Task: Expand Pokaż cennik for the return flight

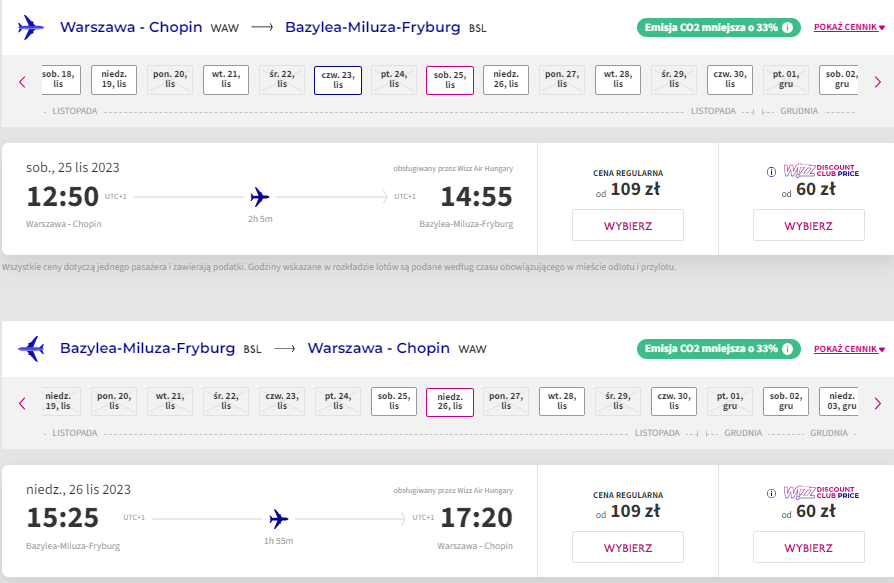Action: coord(849,349)
